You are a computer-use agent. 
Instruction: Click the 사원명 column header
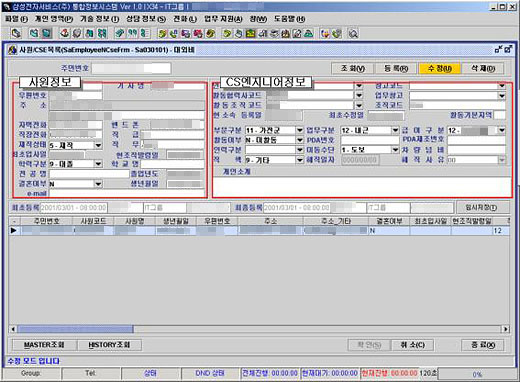coord(134,221)
